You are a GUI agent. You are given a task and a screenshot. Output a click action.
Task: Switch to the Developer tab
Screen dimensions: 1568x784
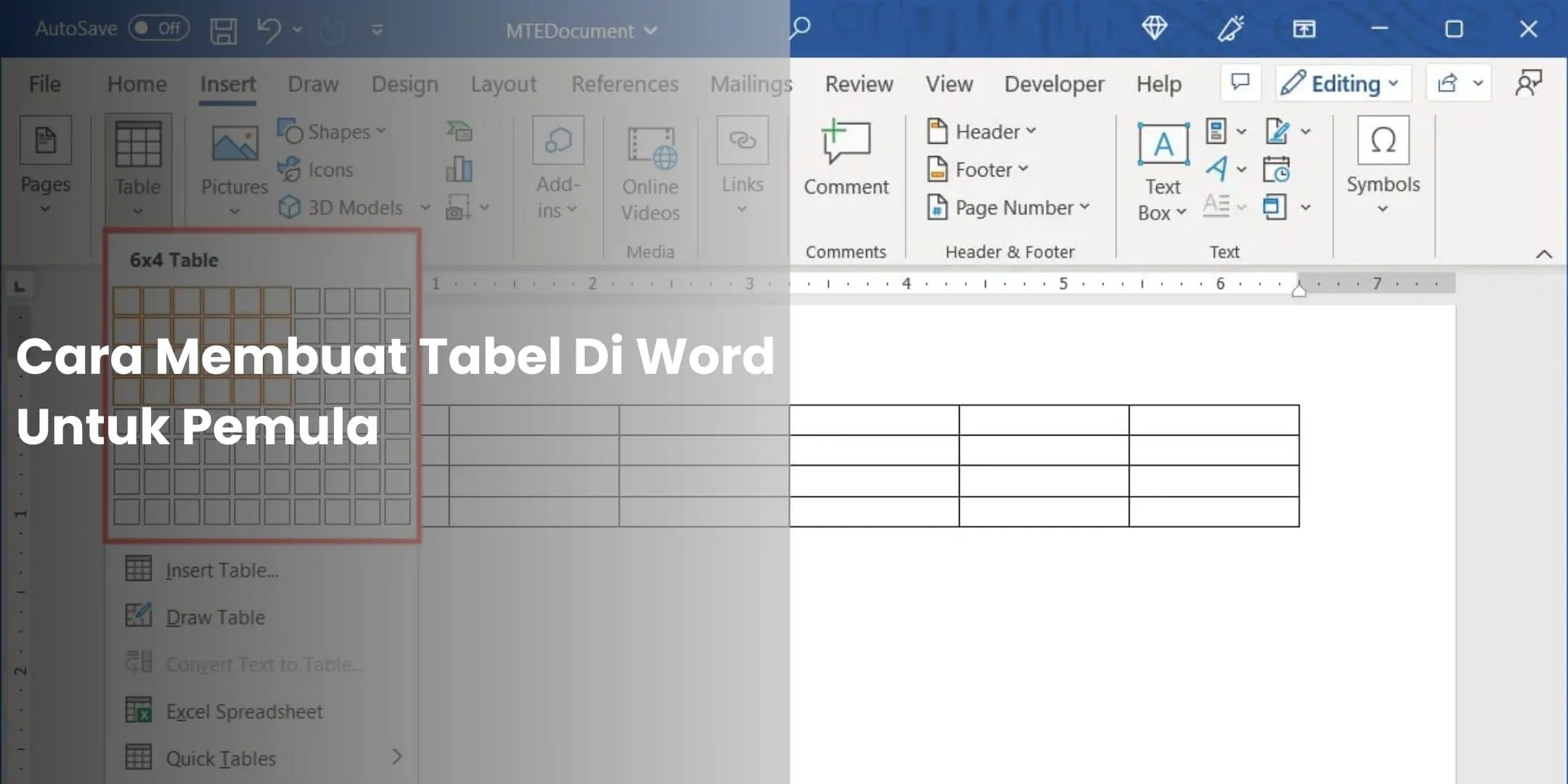pos(1054,84)
